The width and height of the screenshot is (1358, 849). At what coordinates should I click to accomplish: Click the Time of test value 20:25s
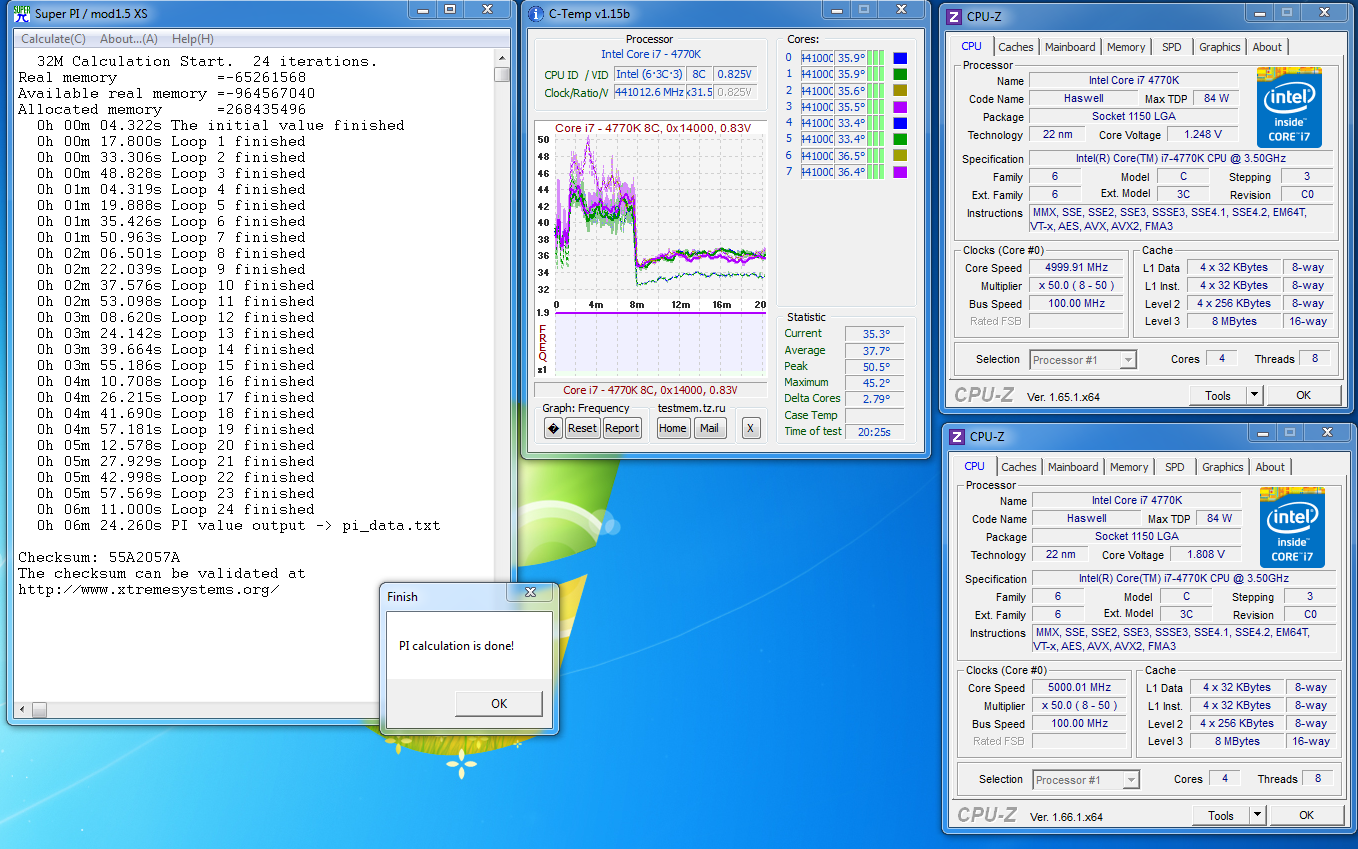(x=877, y=431)
